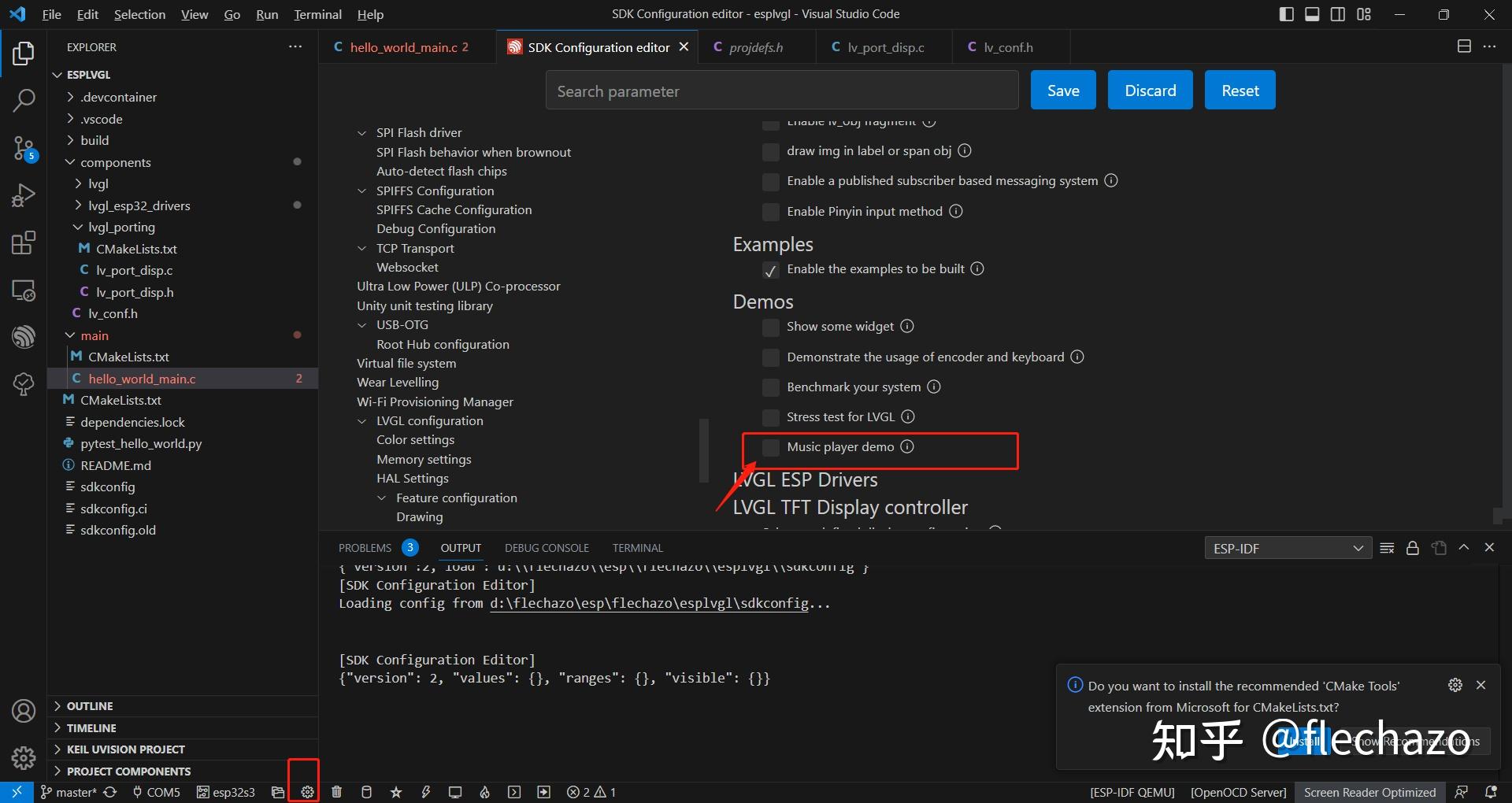Viewport: 1512px width, 803px height.
Task: Open notifications bell in status bar
Action: (1491, 792)
